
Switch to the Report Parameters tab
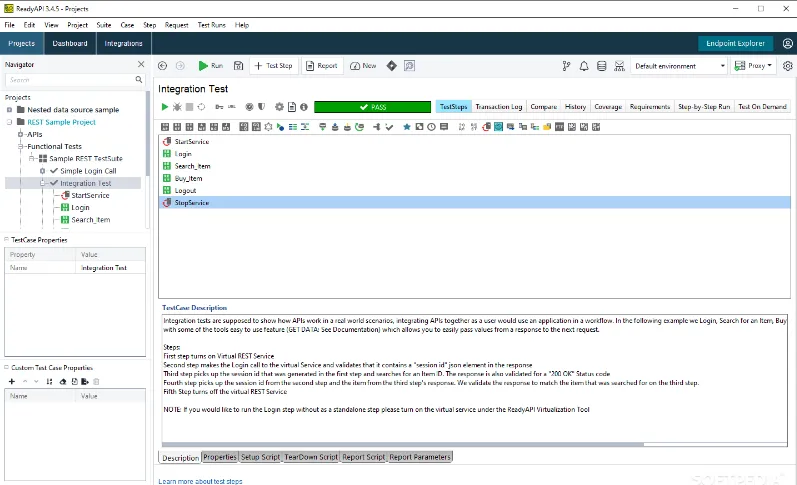(420, 457)
